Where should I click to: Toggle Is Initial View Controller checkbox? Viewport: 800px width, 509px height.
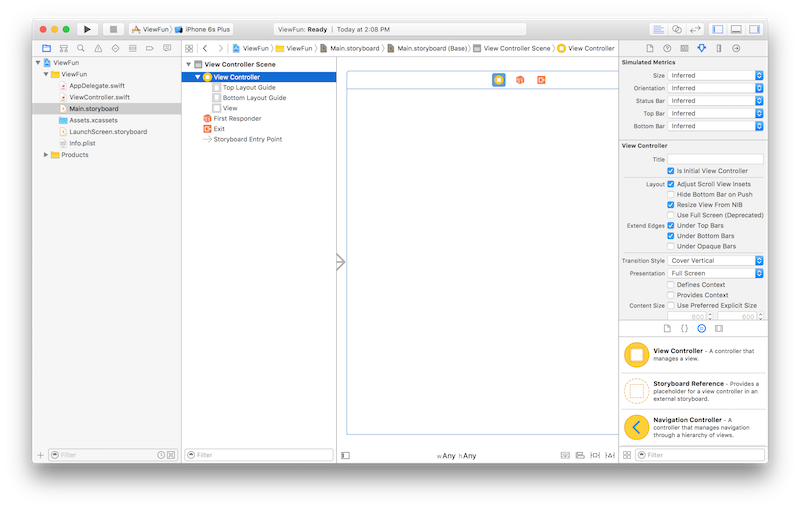(671, 171)
